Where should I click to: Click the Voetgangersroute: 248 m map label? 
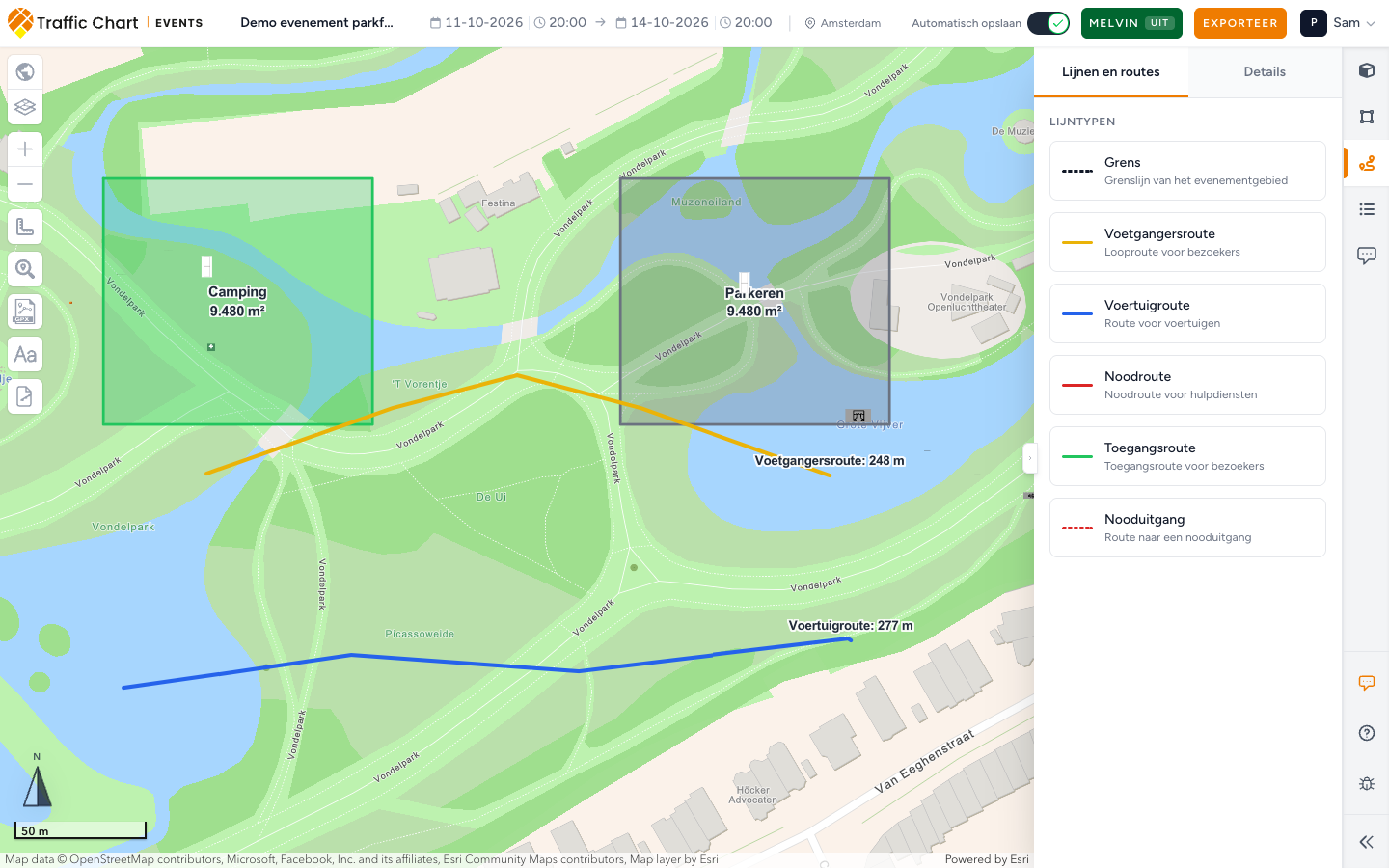point(830,461)
